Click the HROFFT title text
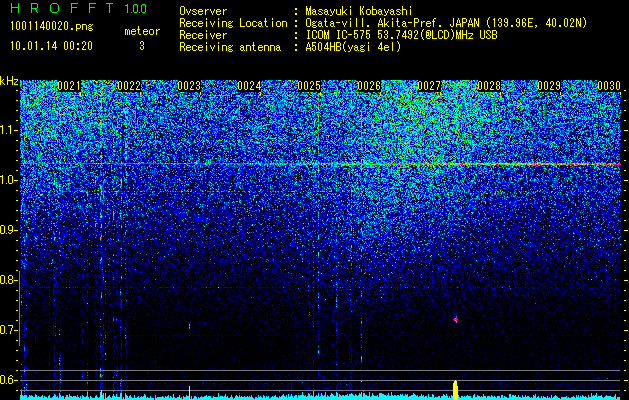Viewport: 629px width, 400px height. pyautogui.click(x=62, y=8)
